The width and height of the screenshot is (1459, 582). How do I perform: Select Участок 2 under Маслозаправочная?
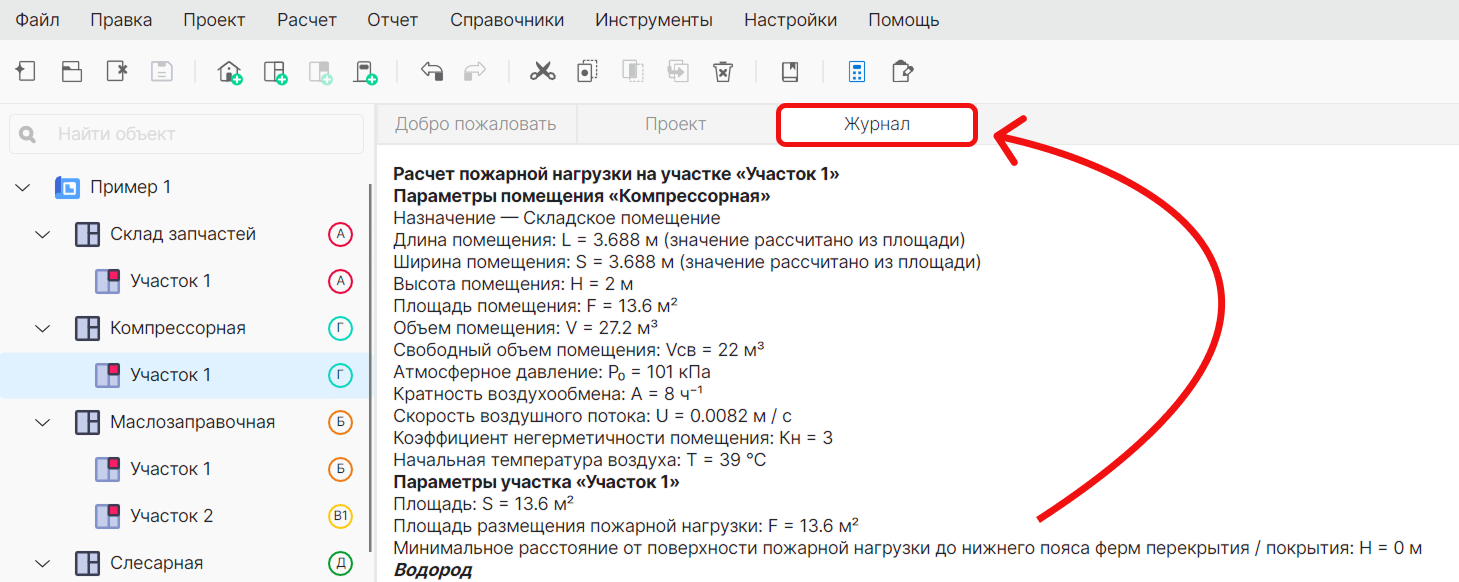[172, 516]
